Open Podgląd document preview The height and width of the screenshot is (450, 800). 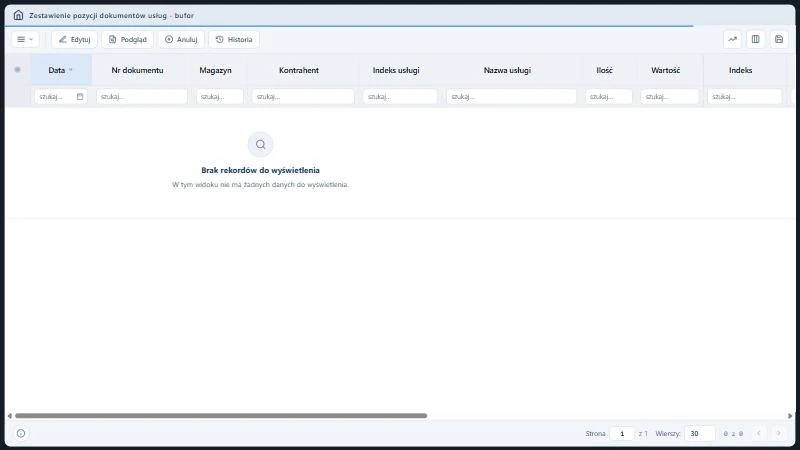coord(128,39)
